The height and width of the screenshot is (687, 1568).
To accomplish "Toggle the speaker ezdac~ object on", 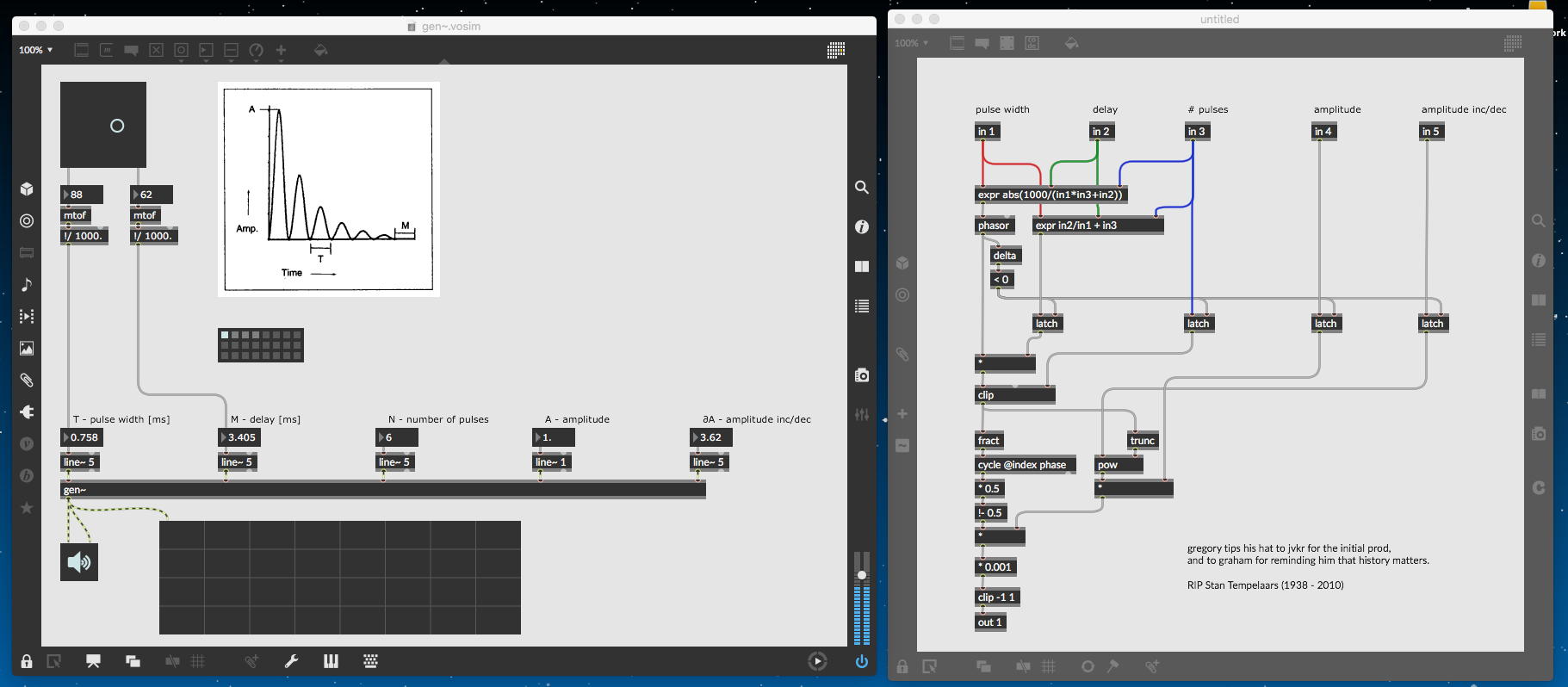I will [79, 562].
